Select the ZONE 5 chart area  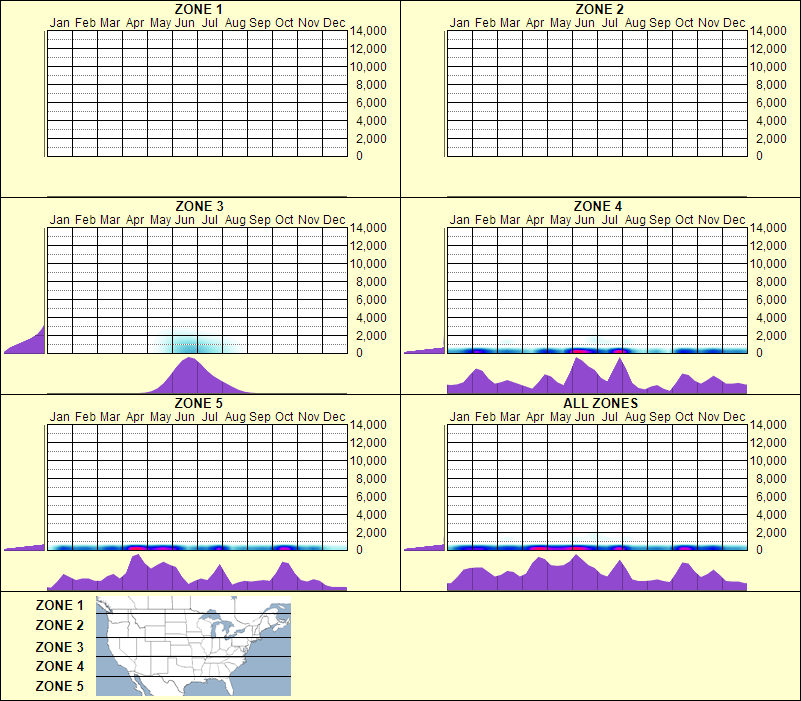196,490
